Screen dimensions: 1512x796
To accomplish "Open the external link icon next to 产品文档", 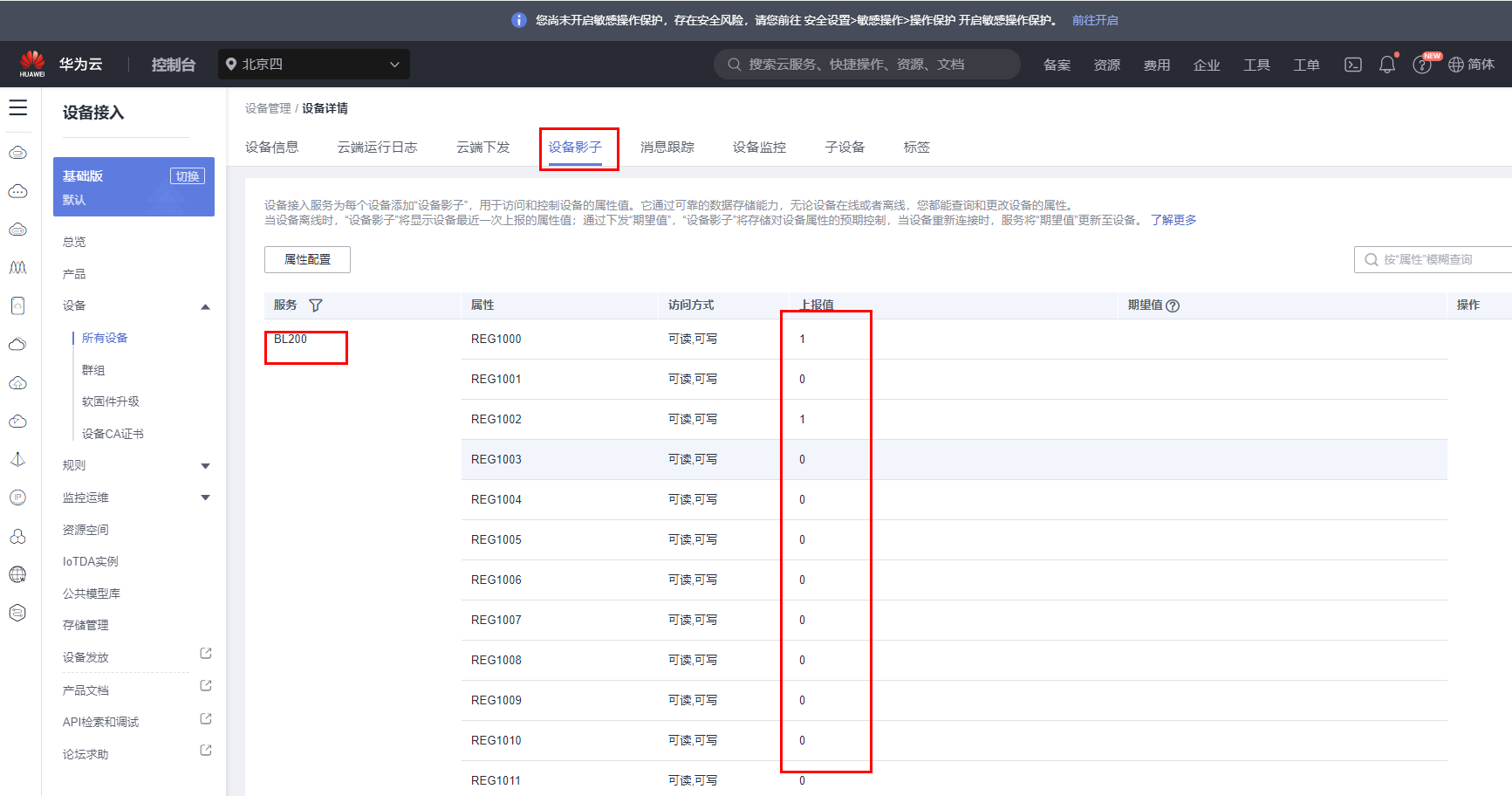I will (206, 686).
